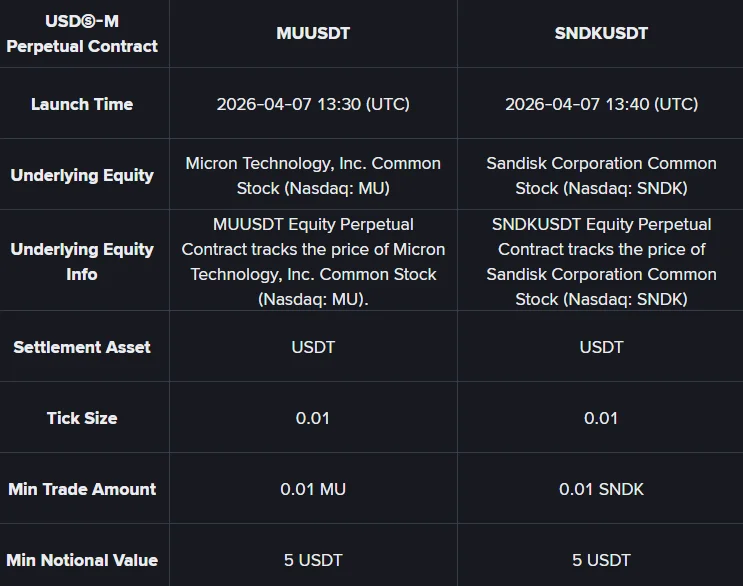743x586 pixels.
Task: Select the settlement asset USDT under MUUSDT
Action: tap(313, 347)
